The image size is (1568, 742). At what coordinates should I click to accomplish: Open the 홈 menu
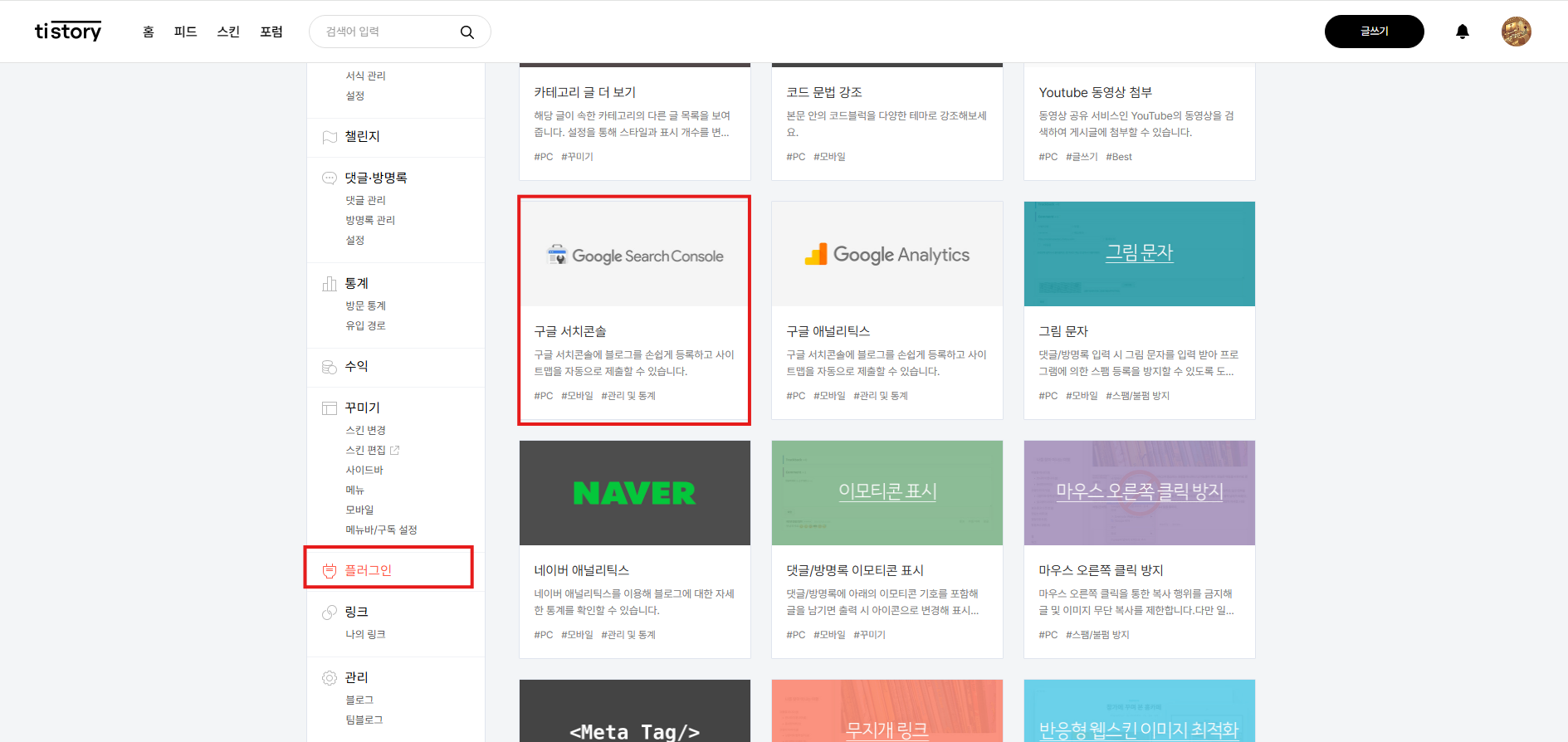[x=149, y=32]
